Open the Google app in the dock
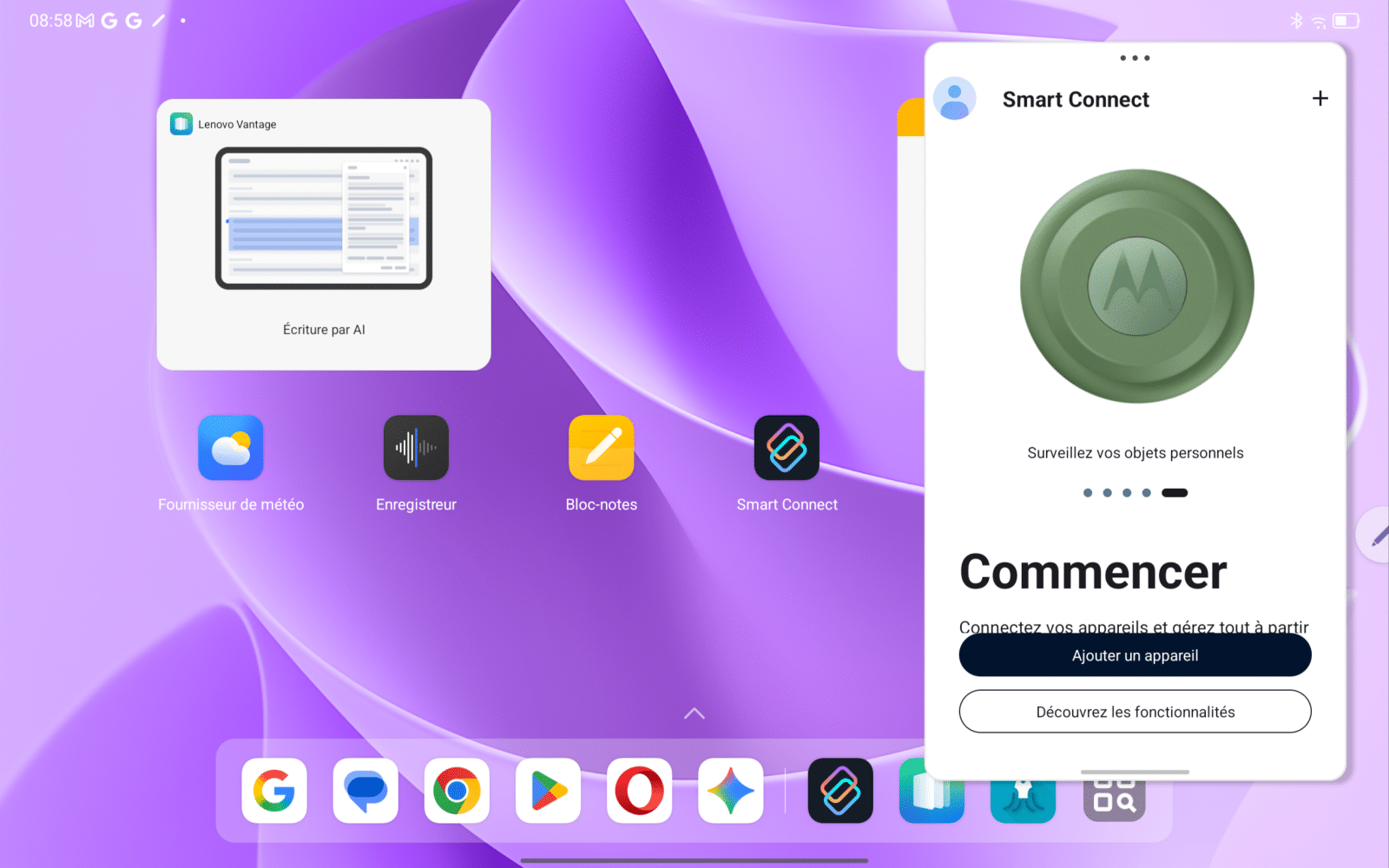1389x868 pixels. click(274, 791)
